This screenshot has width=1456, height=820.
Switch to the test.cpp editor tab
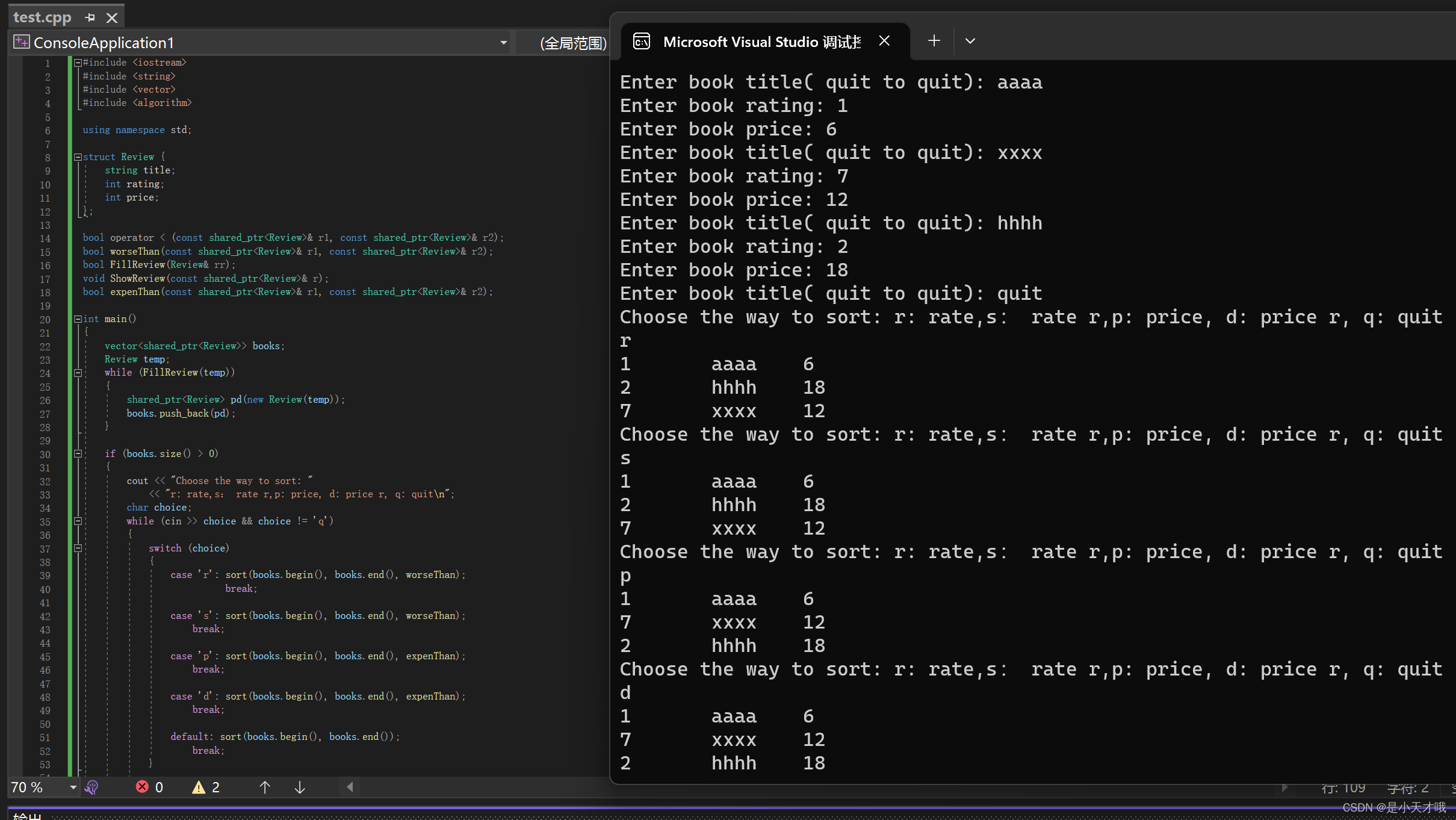pyautogui.click(x=42, y=17)
